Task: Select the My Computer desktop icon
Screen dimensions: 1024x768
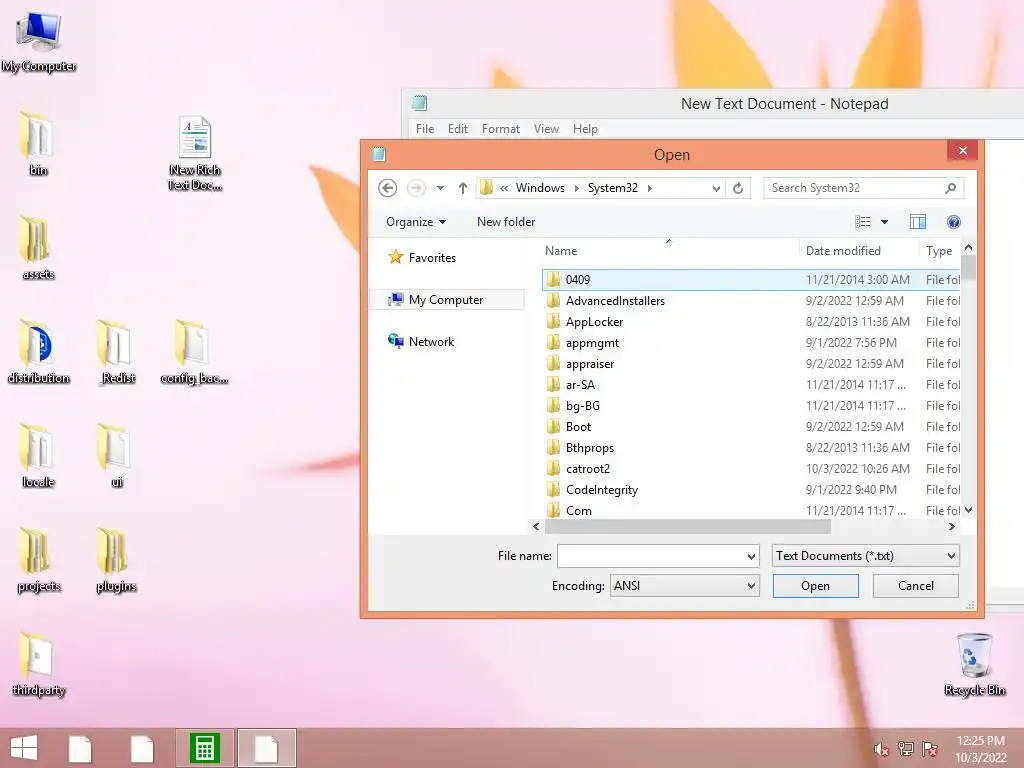Action: click(39, 41)
